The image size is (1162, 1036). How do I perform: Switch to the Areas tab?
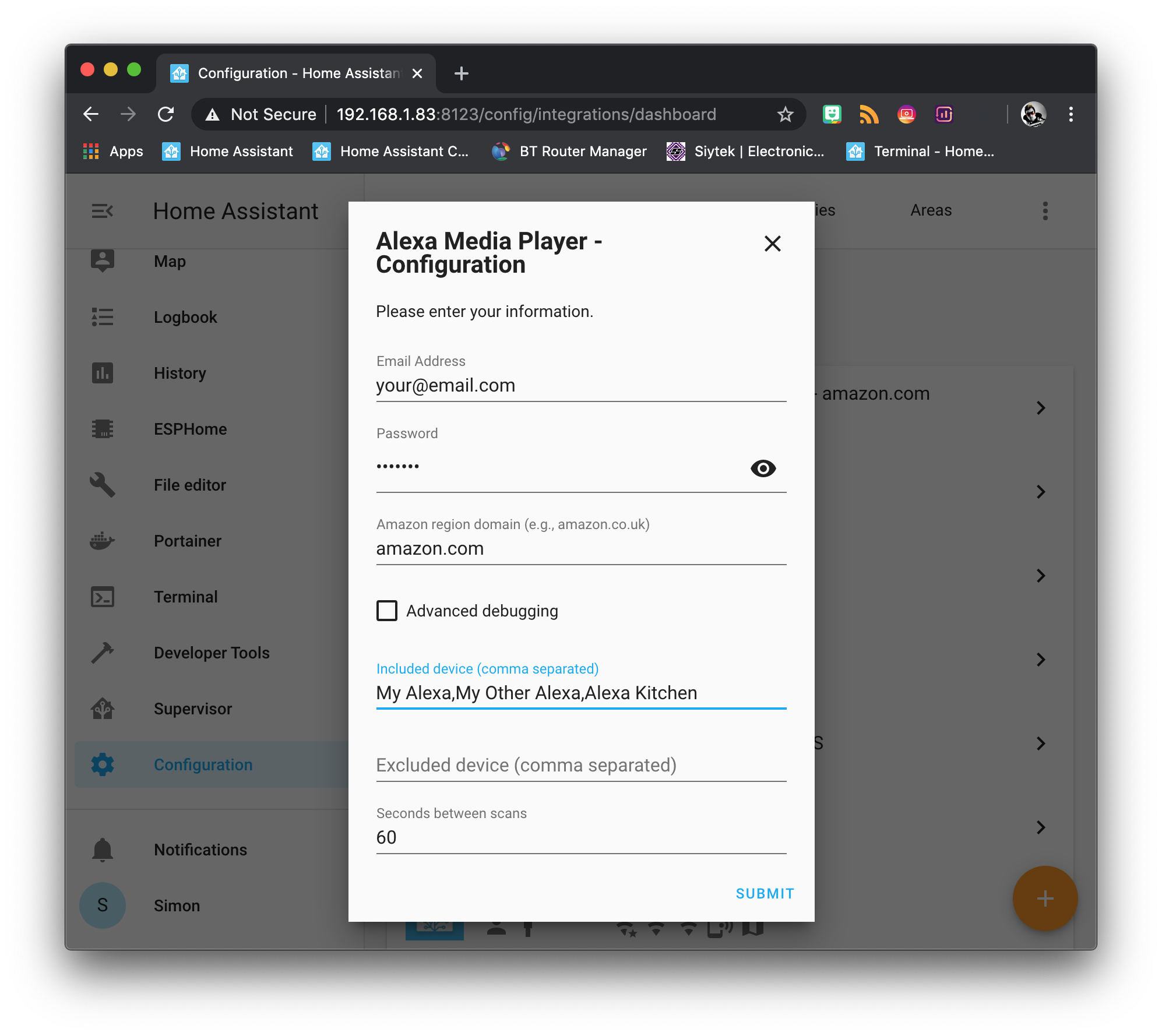[x=931, y=210]
